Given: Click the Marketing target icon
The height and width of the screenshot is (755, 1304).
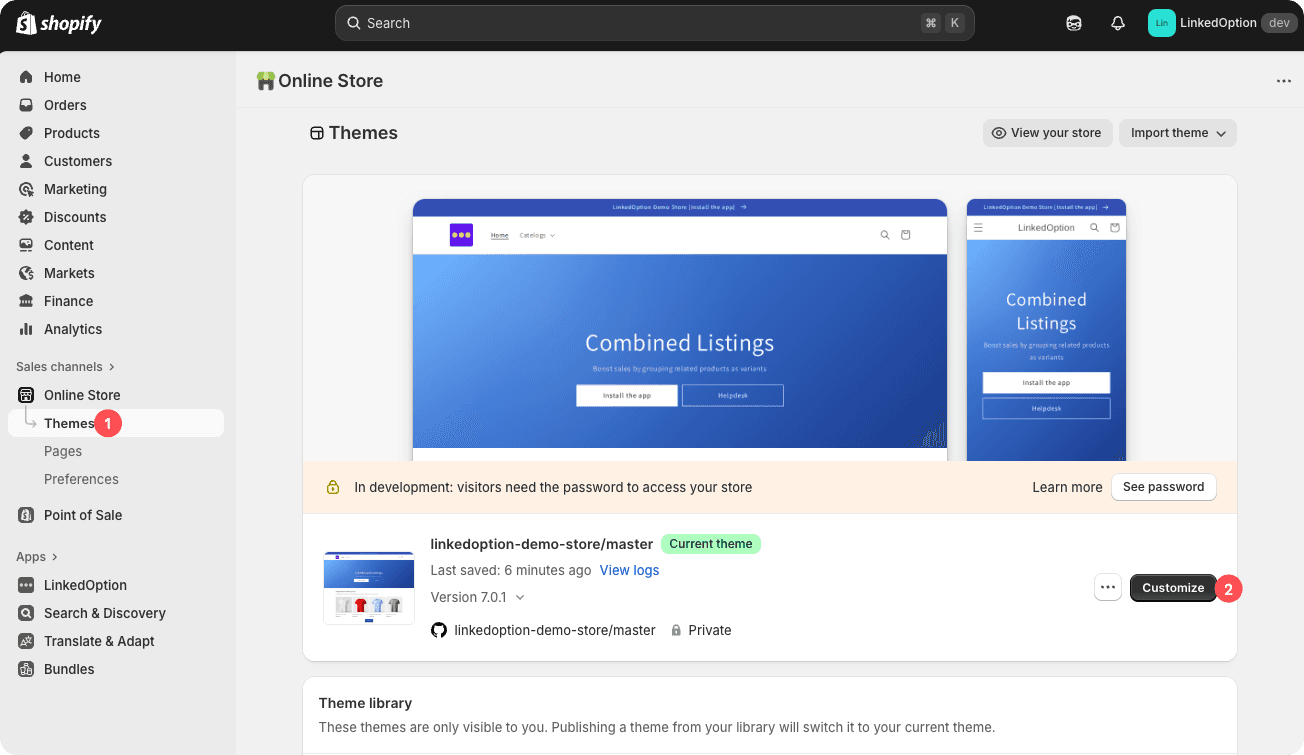Looking at the screenshot, I should pos(26,189).
